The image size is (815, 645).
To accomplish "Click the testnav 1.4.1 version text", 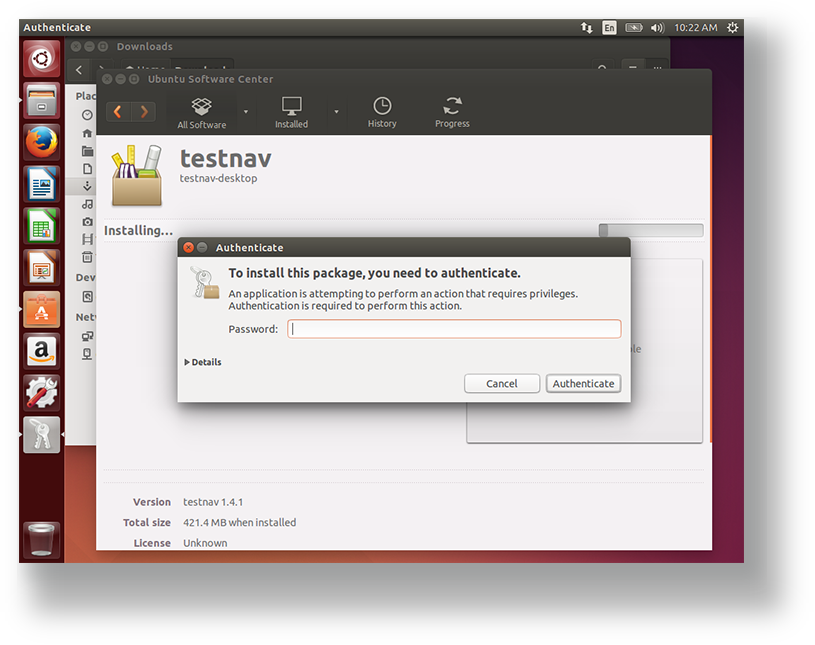I will point(213,502).
